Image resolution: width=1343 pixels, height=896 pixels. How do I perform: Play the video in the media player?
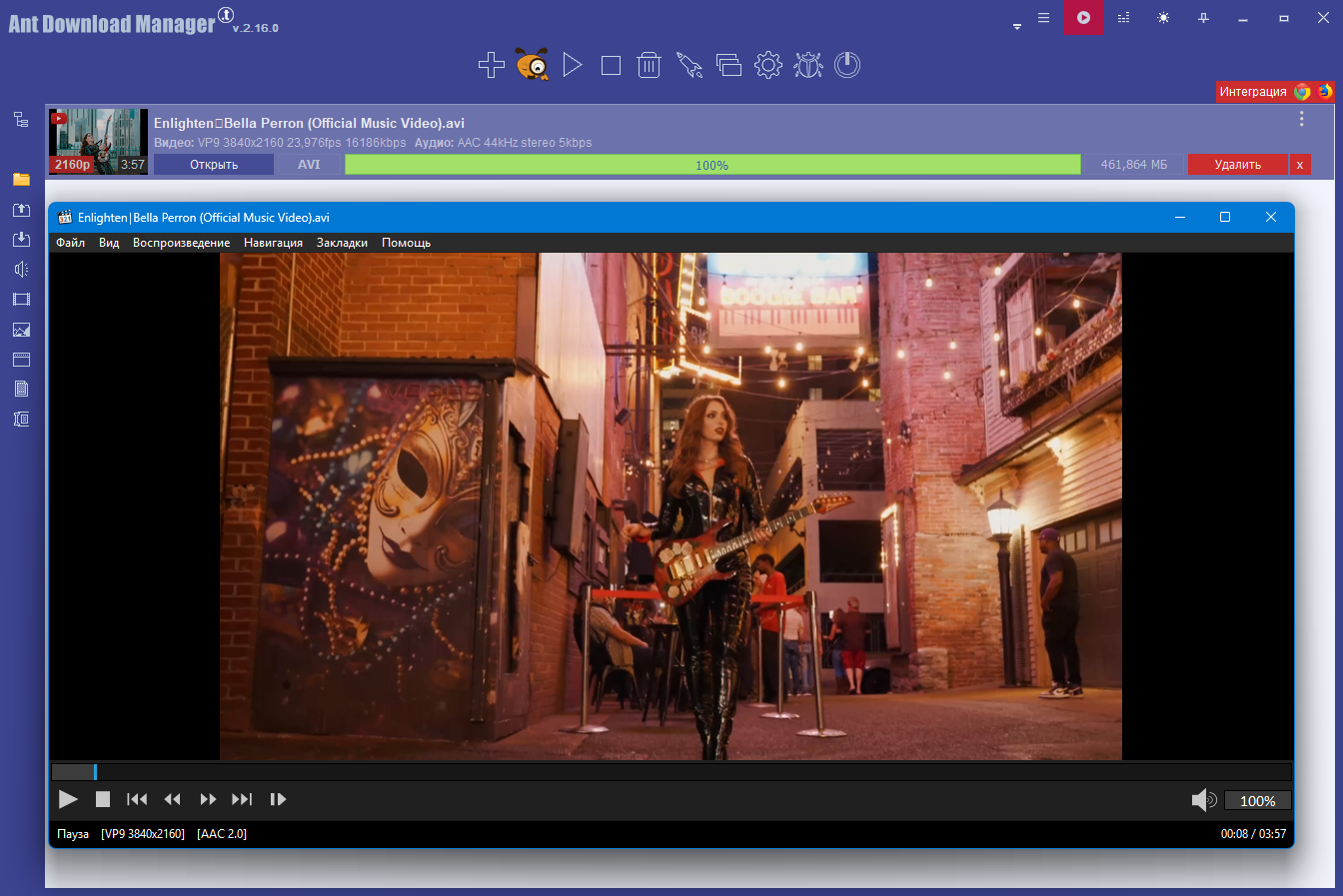coord(68,799)
